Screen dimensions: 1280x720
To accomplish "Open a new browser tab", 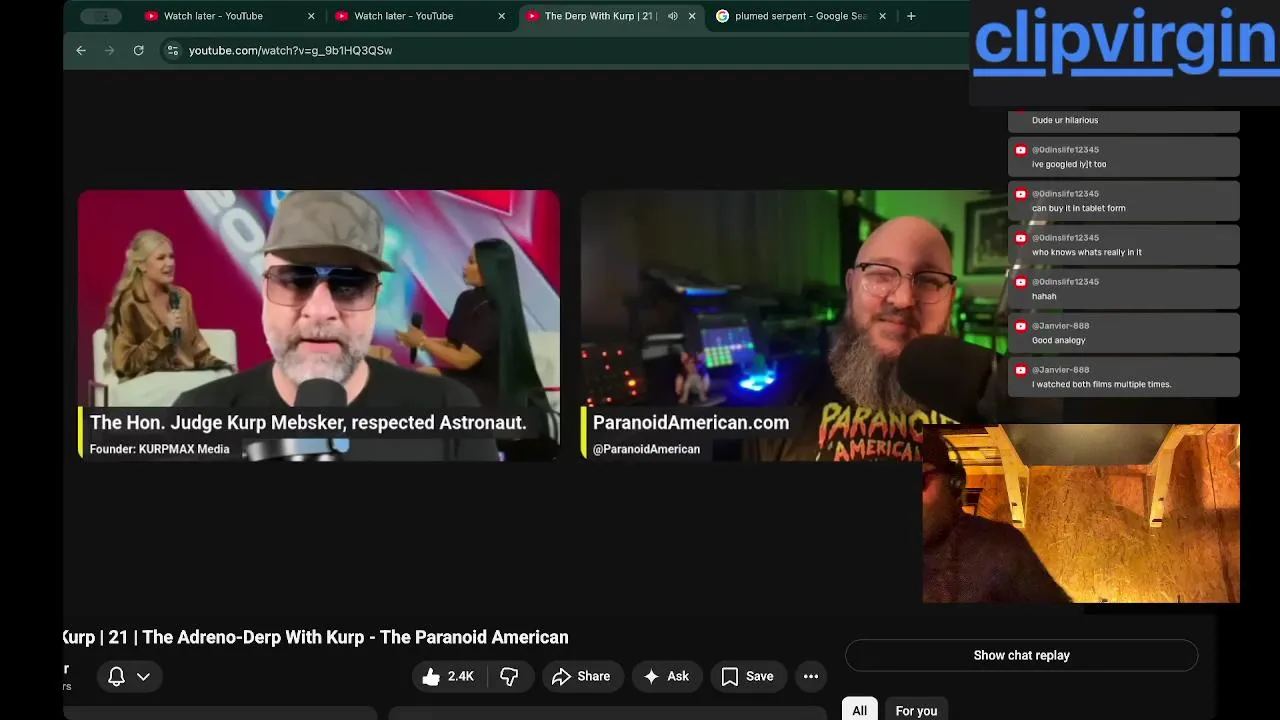I will (x=910, y=16).
